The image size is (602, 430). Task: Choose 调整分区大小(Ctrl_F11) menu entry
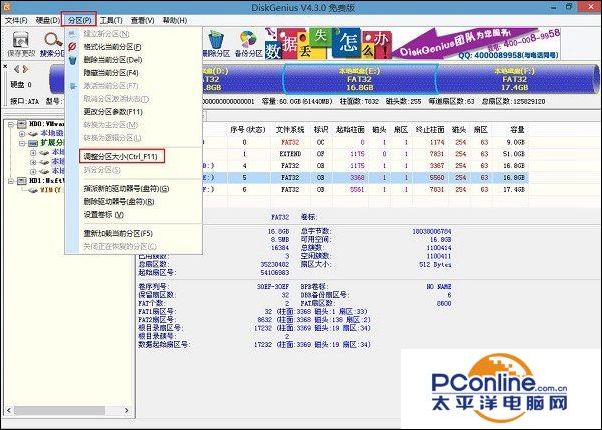click(x=122, y=156)
